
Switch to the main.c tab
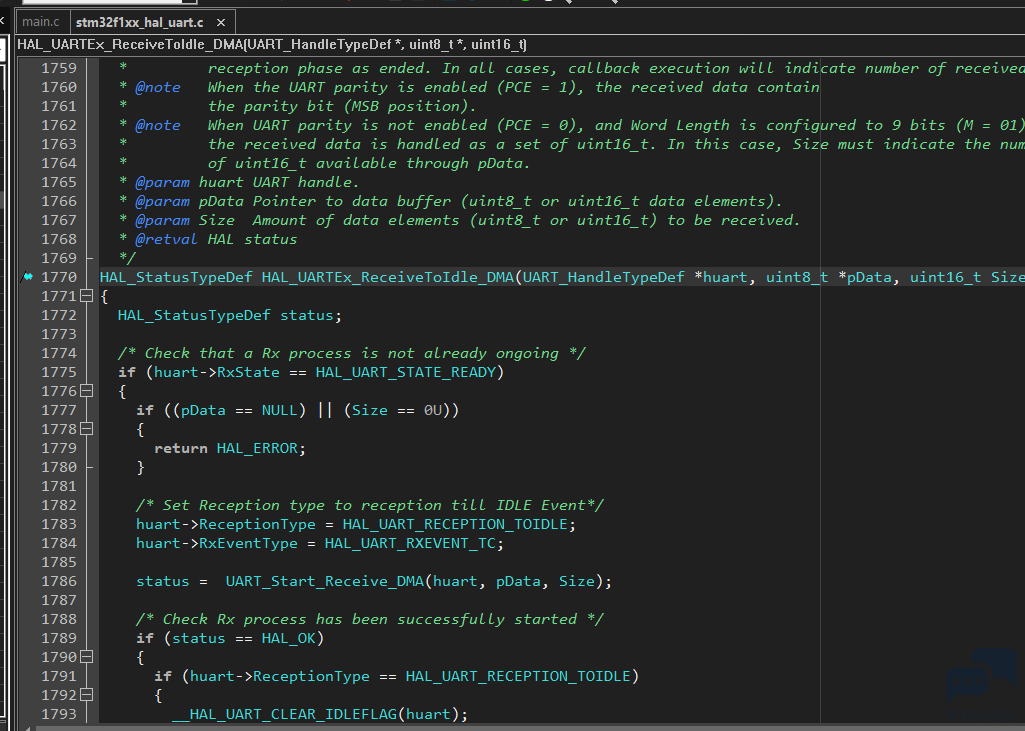point(40,21)
